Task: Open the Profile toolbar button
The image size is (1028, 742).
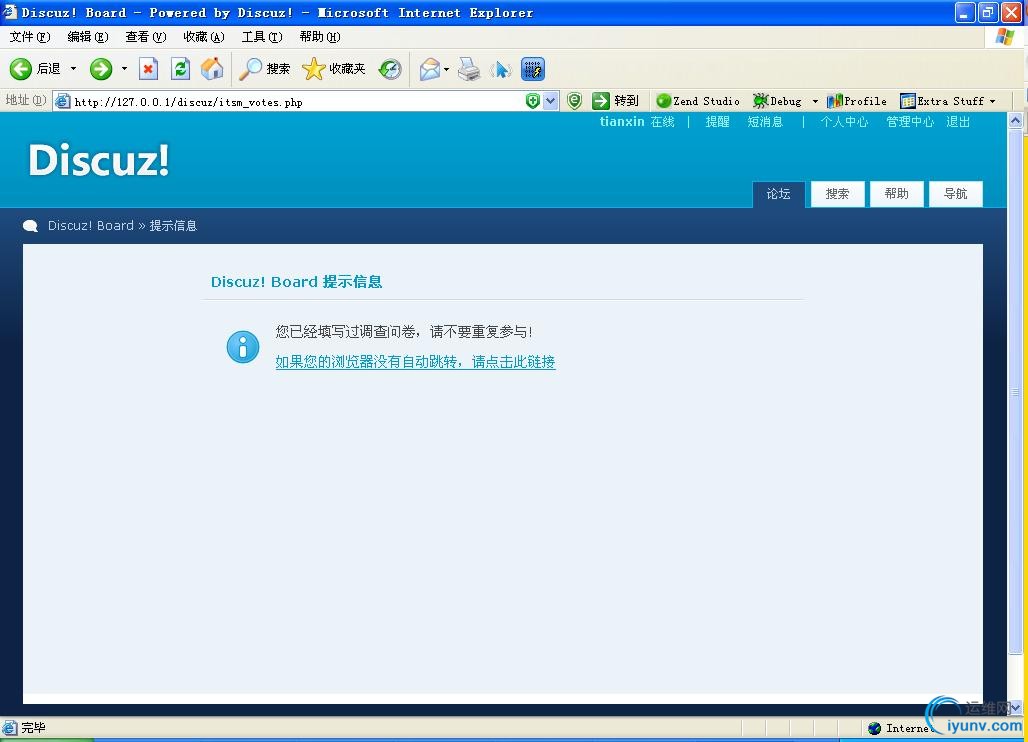Action: click(857, 101)
